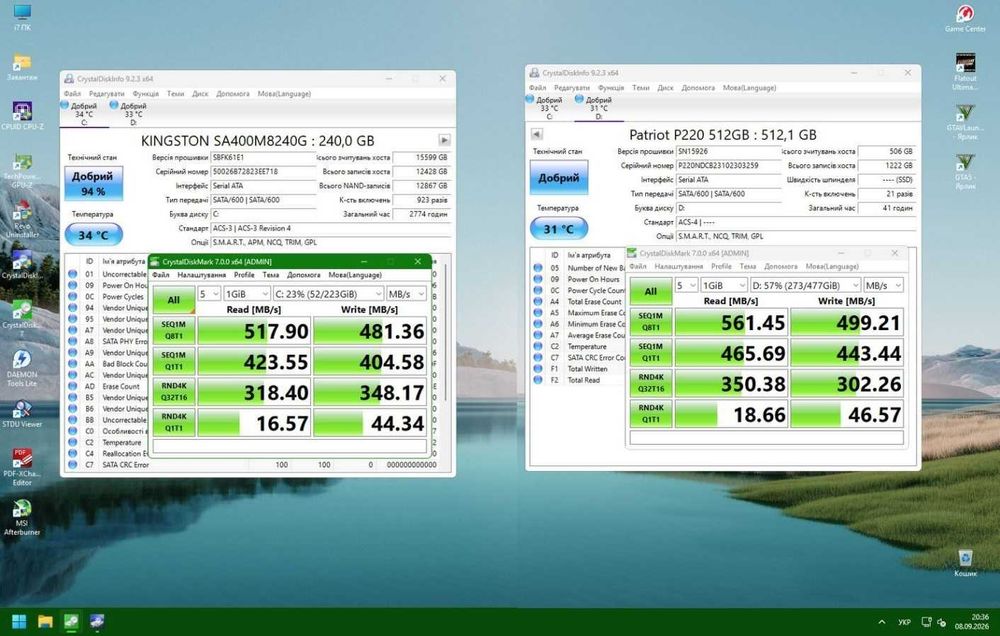Launch STDU Viewer from the desktop

click(x=22, y=413)
